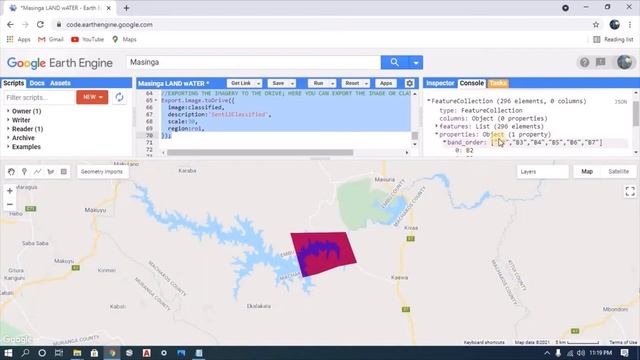The width and height of the screenshot is (640, 360).
Task: Open the Earth Engine user account avatar
Action: pos(624,62)
